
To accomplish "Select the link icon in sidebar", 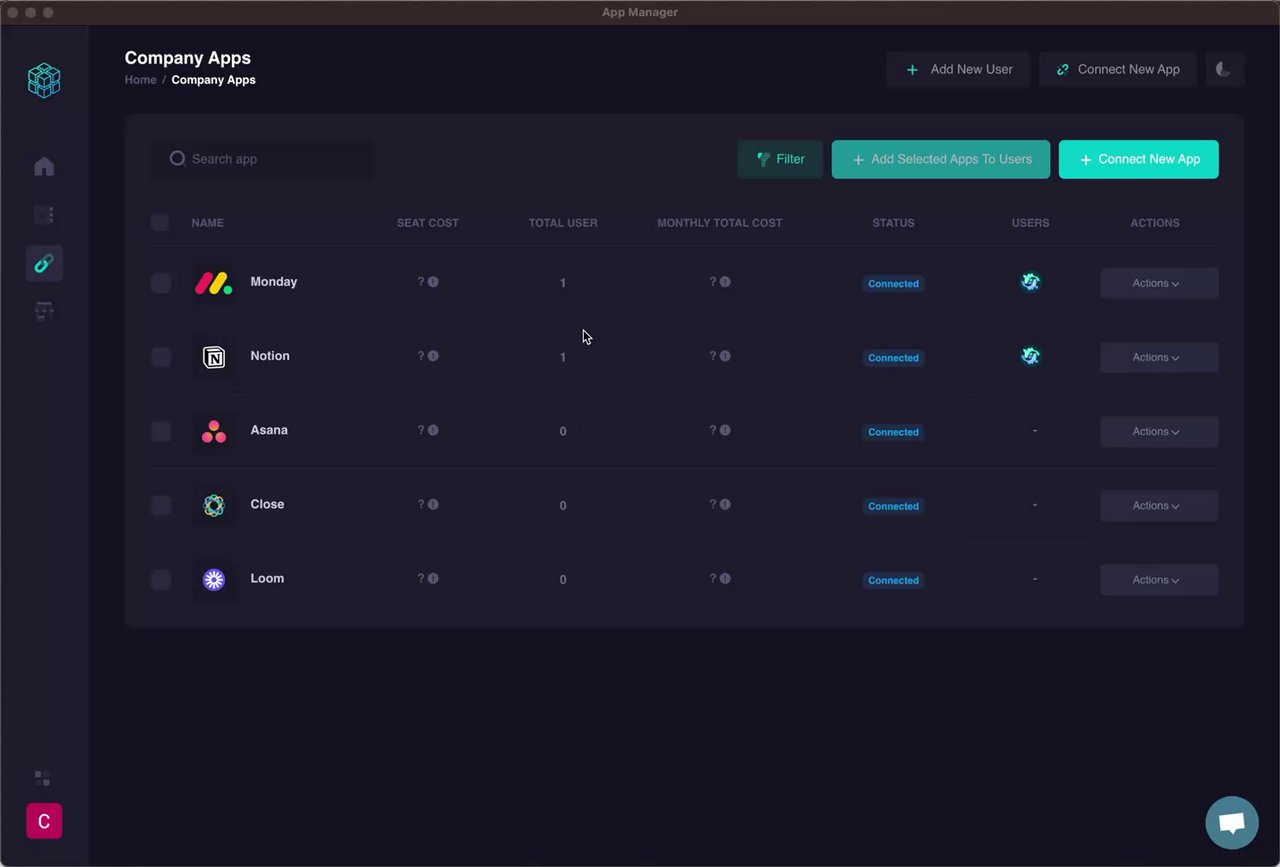I will point(44,263).
